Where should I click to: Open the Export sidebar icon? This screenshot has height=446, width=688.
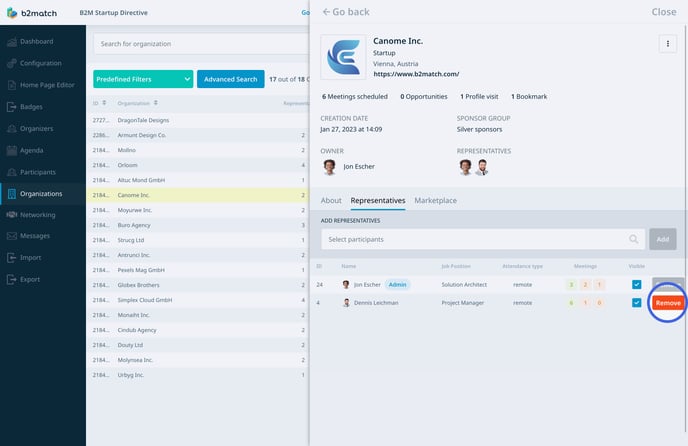pyautogui.click(x=12, y=279)
